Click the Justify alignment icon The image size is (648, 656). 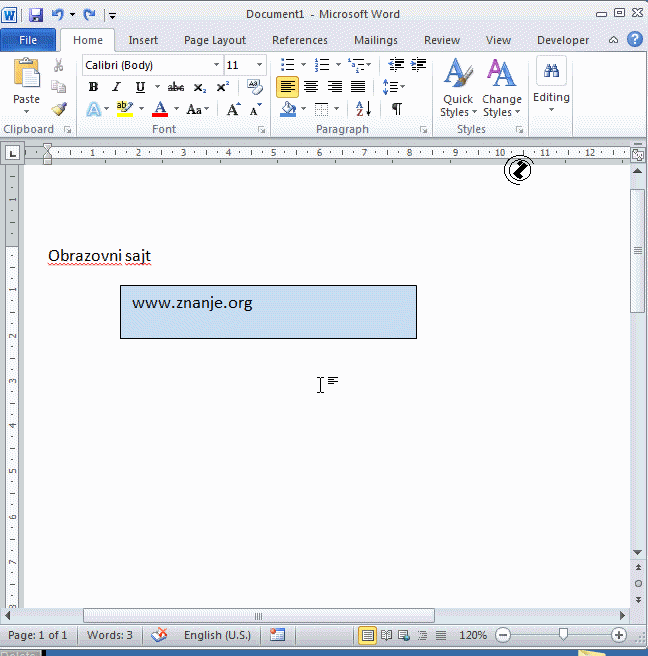click(357, 87)
